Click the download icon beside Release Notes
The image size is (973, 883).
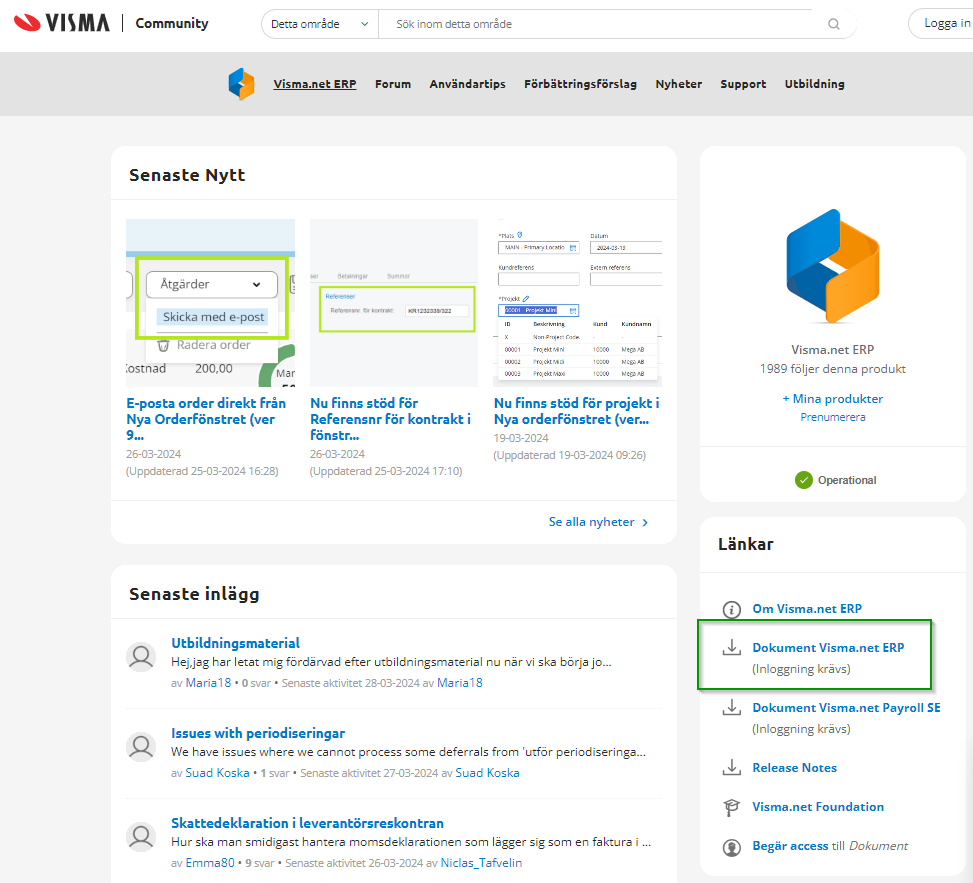click(732, 768)
